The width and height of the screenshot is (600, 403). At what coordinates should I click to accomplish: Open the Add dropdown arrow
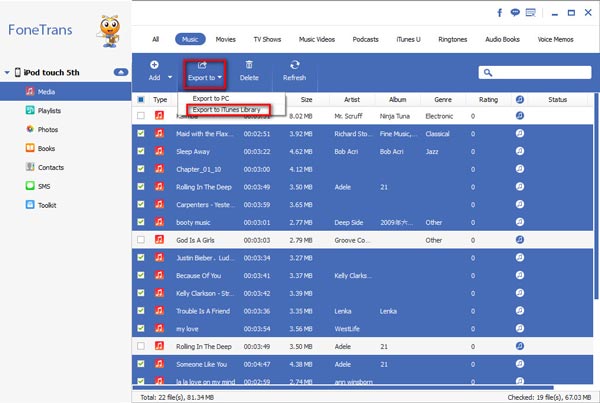click(x=170, y=77)
